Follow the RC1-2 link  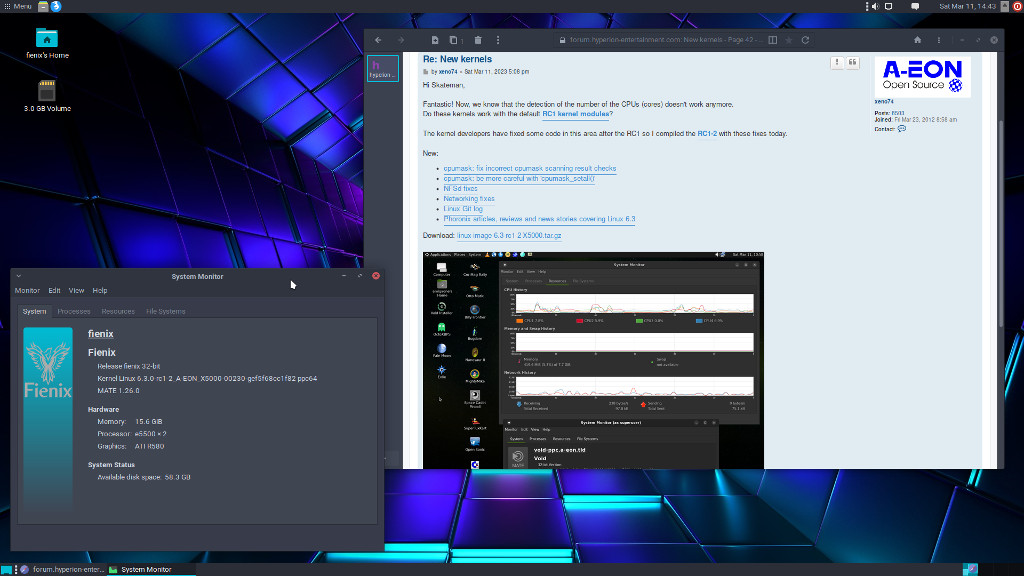click(707, 133)
